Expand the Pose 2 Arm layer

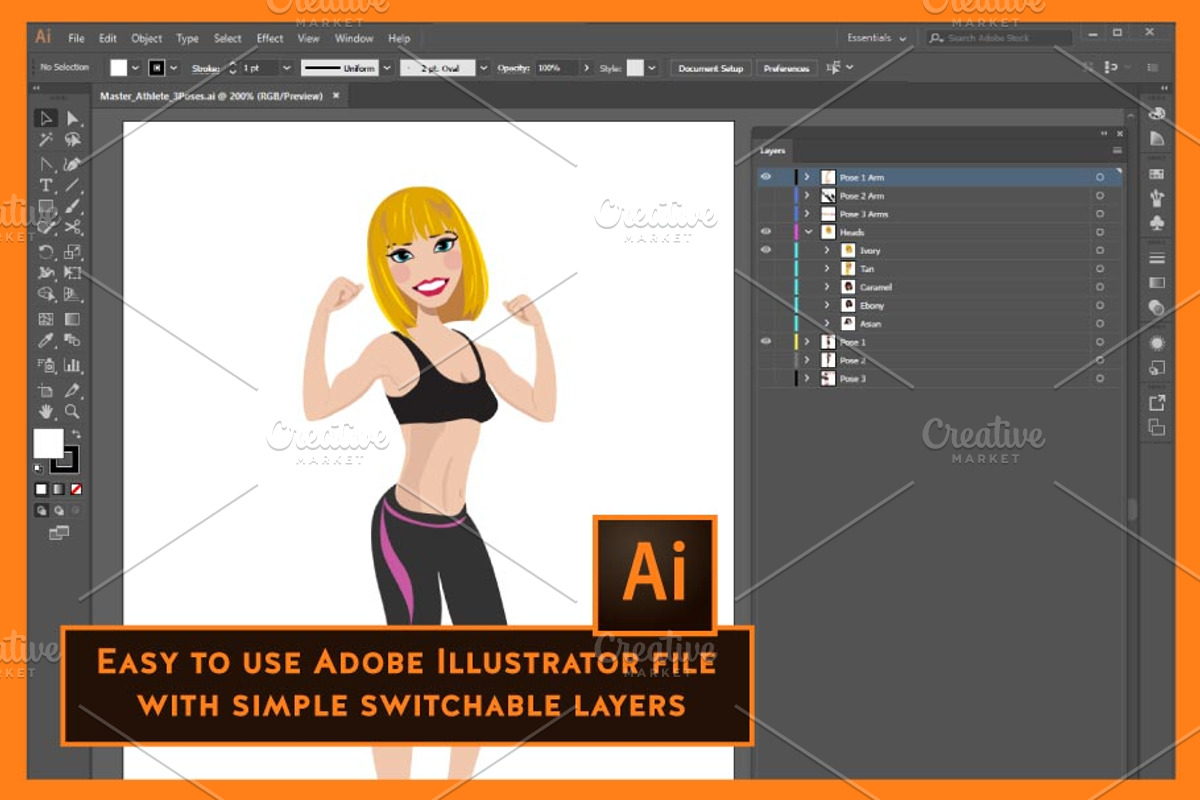coord(807,196)
